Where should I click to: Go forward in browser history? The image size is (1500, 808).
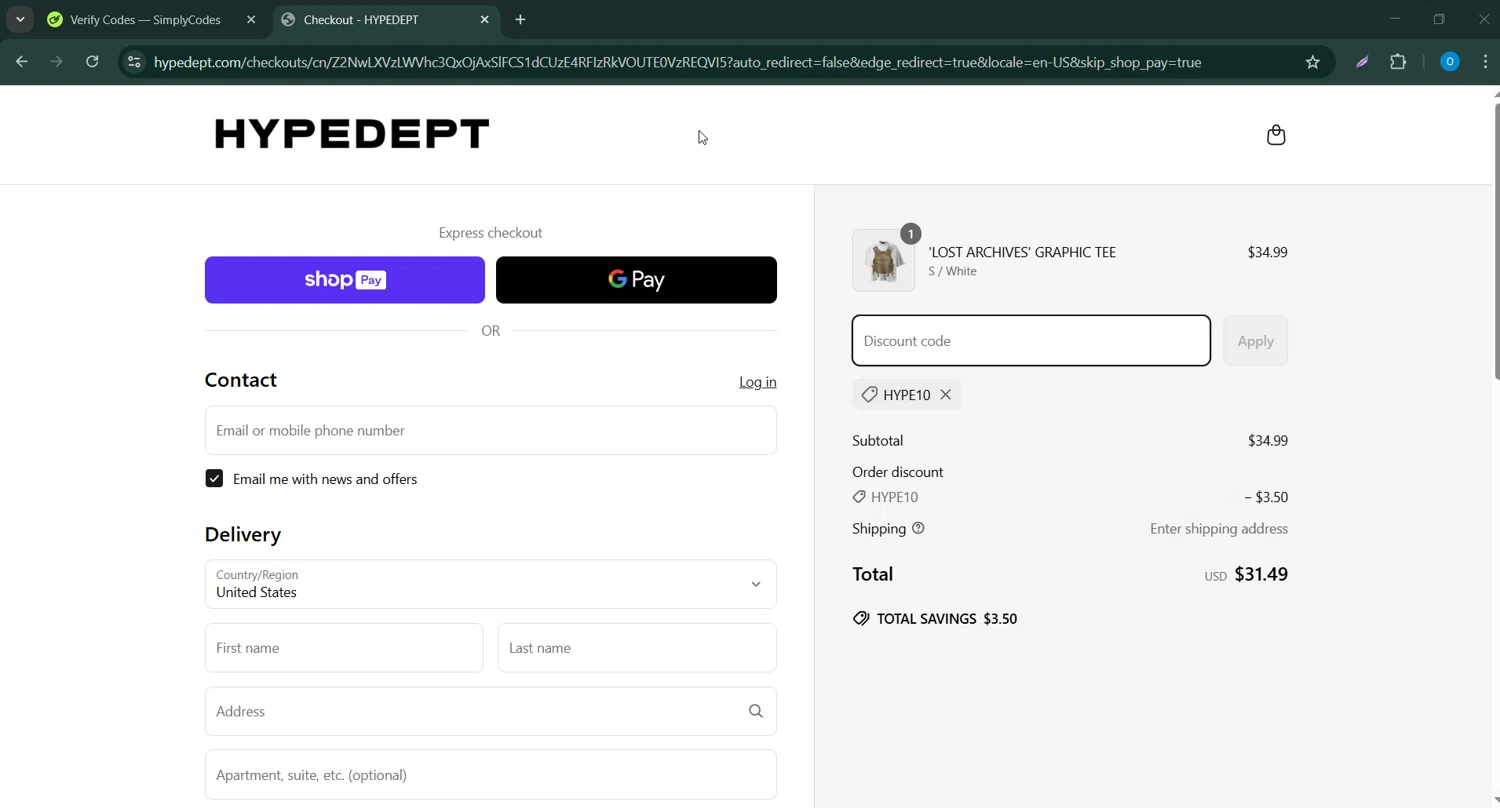pos(57,62)
